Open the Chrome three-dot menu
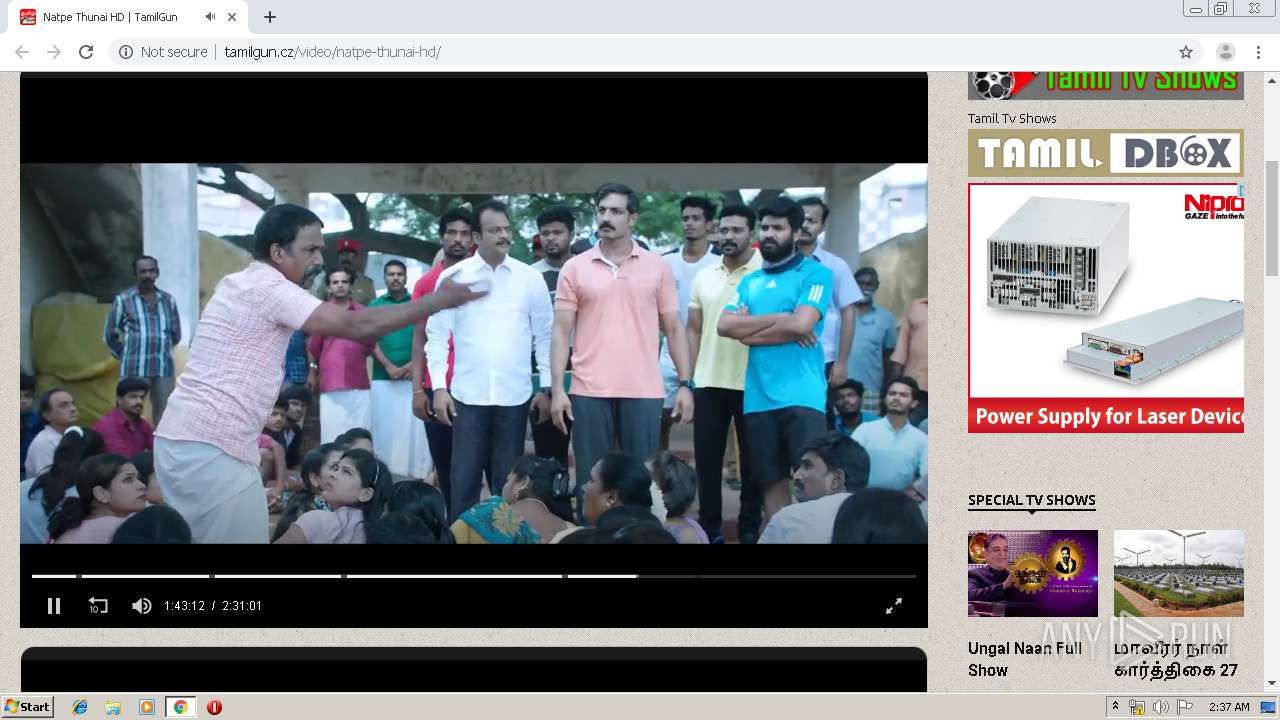 [x=1258, y=52]
